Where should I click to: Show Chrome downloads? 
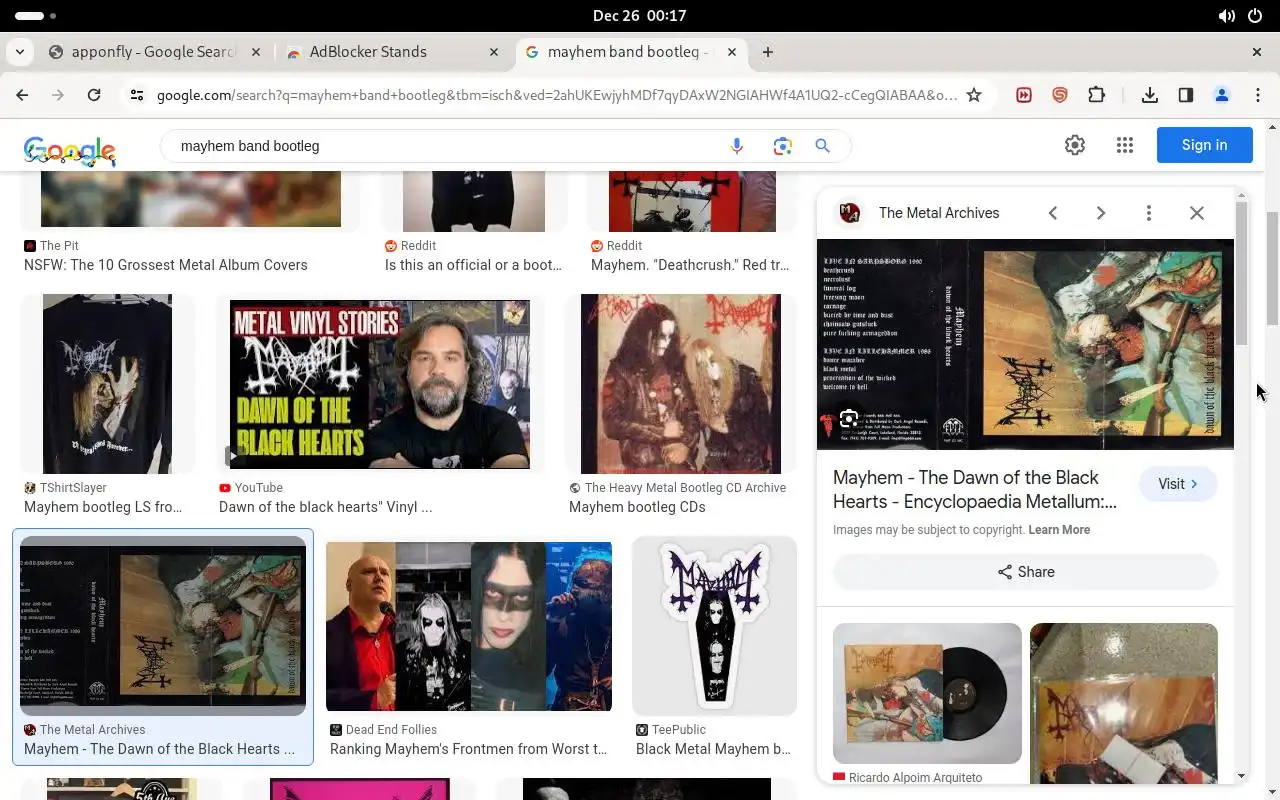tap(1150, 95)
